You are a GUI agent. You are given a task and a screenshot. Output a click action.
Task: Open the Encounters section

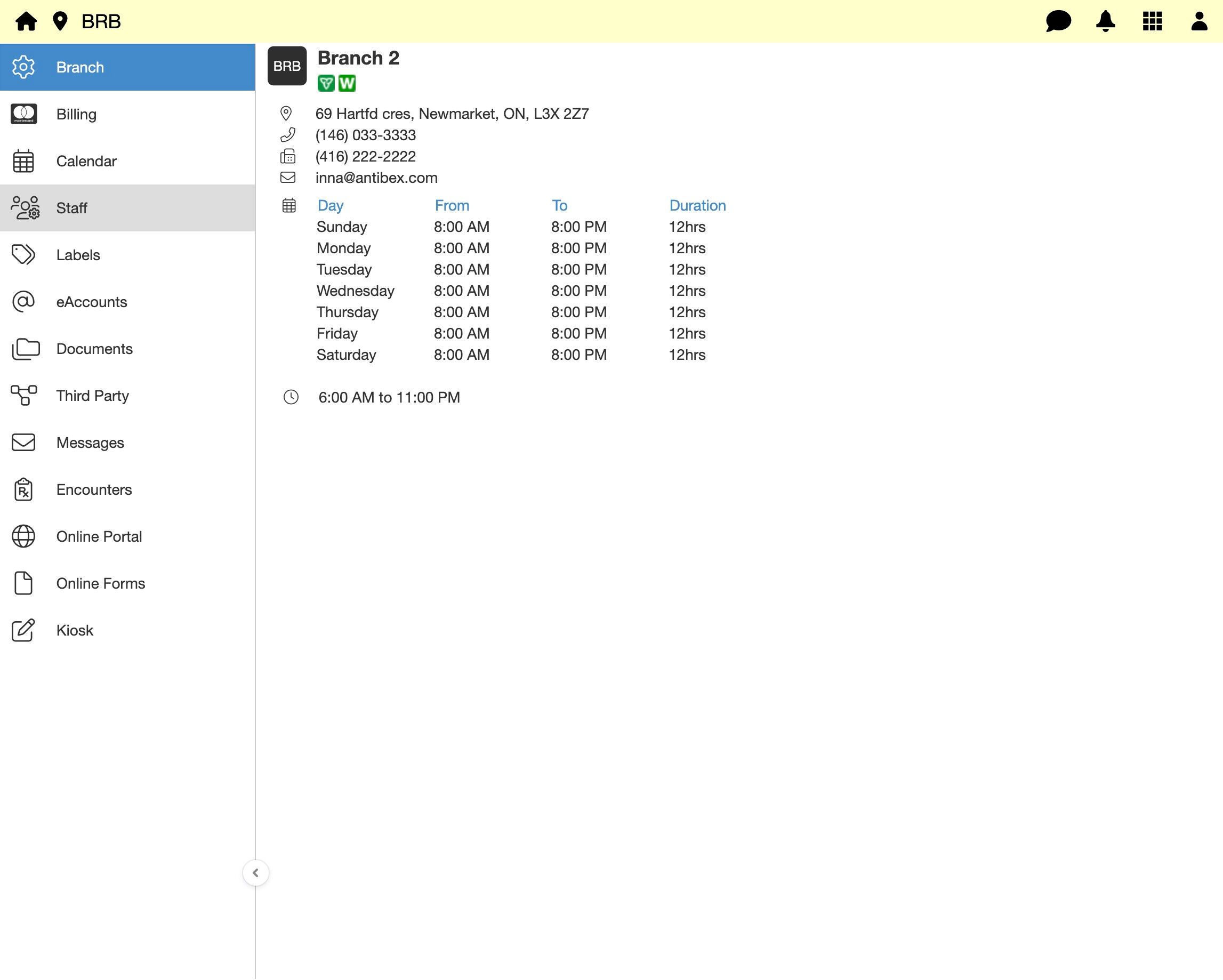[x=94, y=489]
